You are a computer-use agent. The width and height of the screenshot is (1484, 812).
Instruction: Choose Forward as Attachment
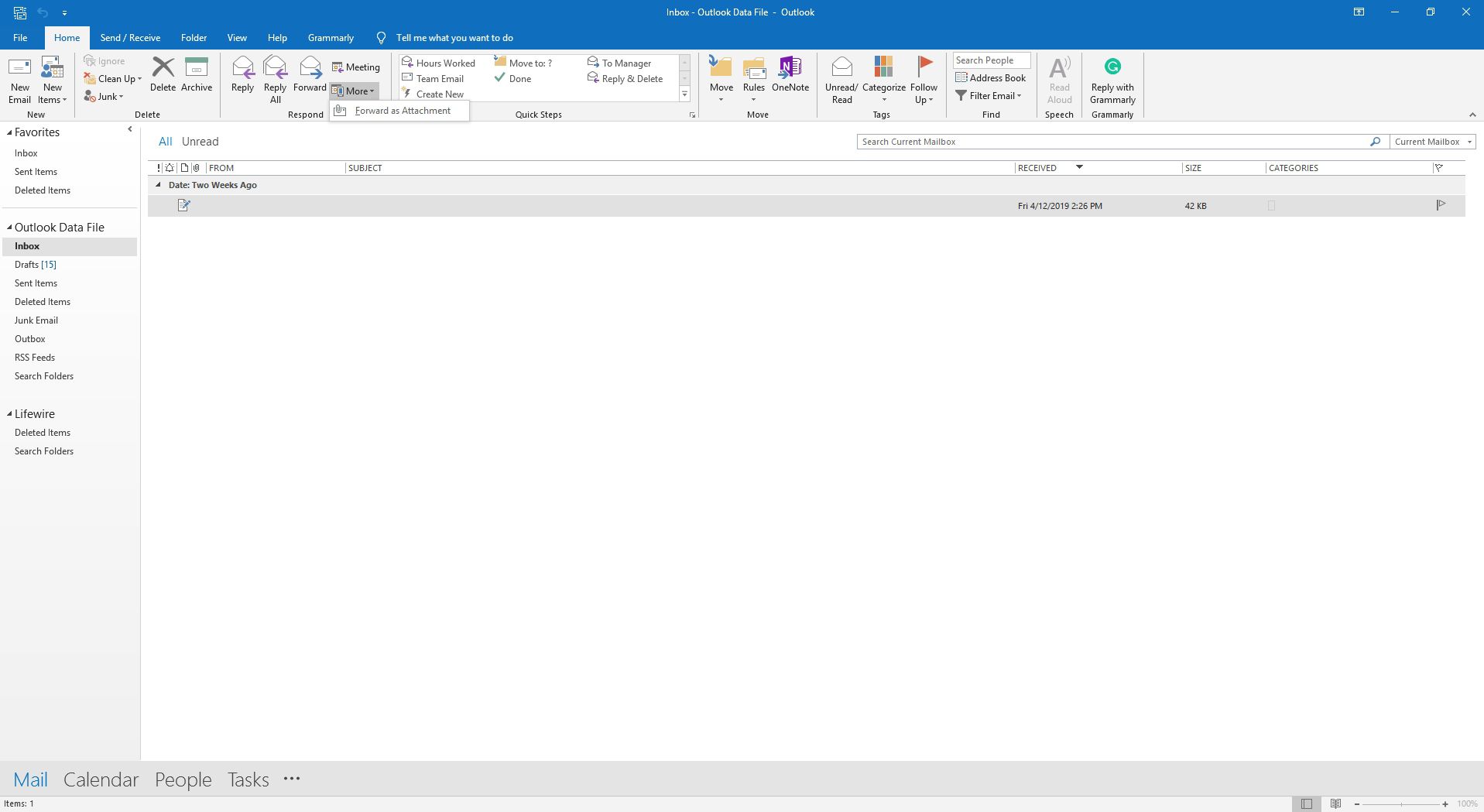[399, 111]
